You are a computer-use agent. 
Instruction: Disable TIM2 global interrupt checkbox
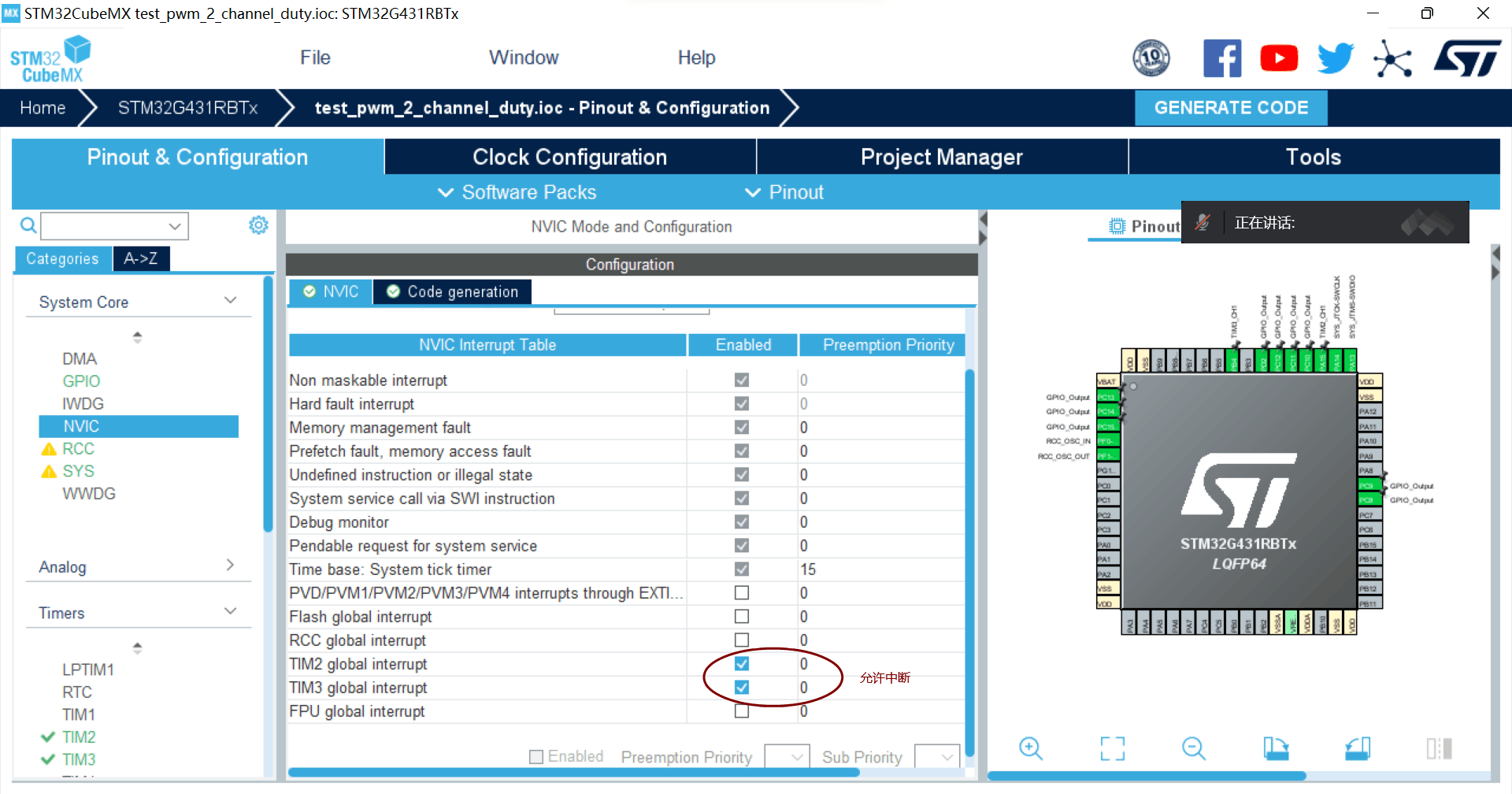742,664
